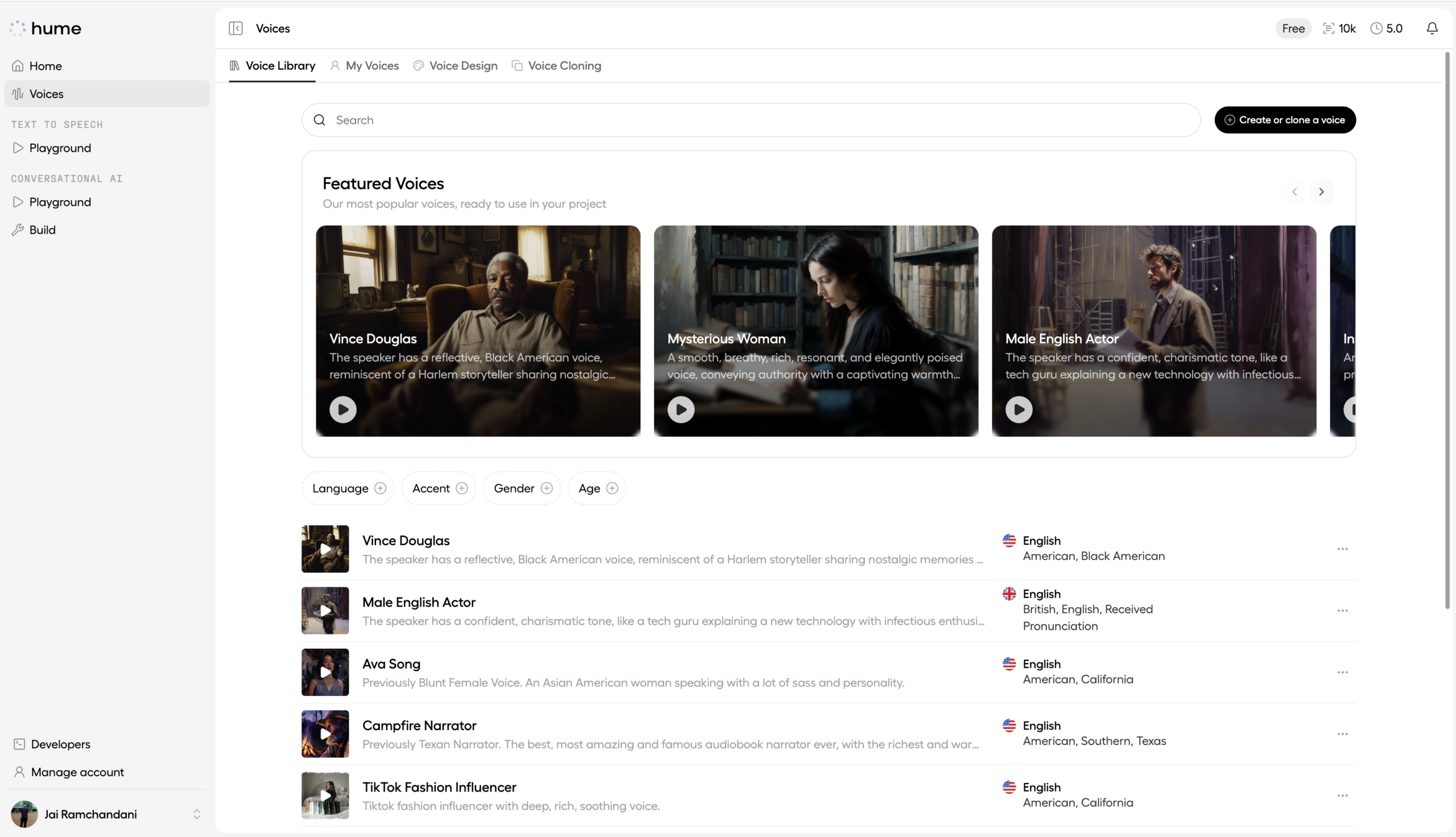Expand the Jai Ramchandani account switcher
This screenshot has height=837, width=1456.
click(x=197, y=814)
